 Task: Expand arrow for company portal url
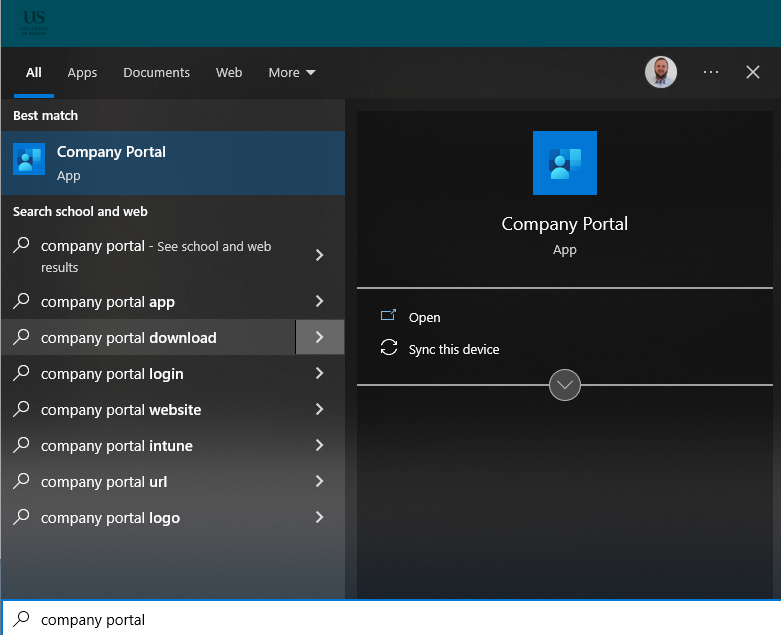coord(320,481)
